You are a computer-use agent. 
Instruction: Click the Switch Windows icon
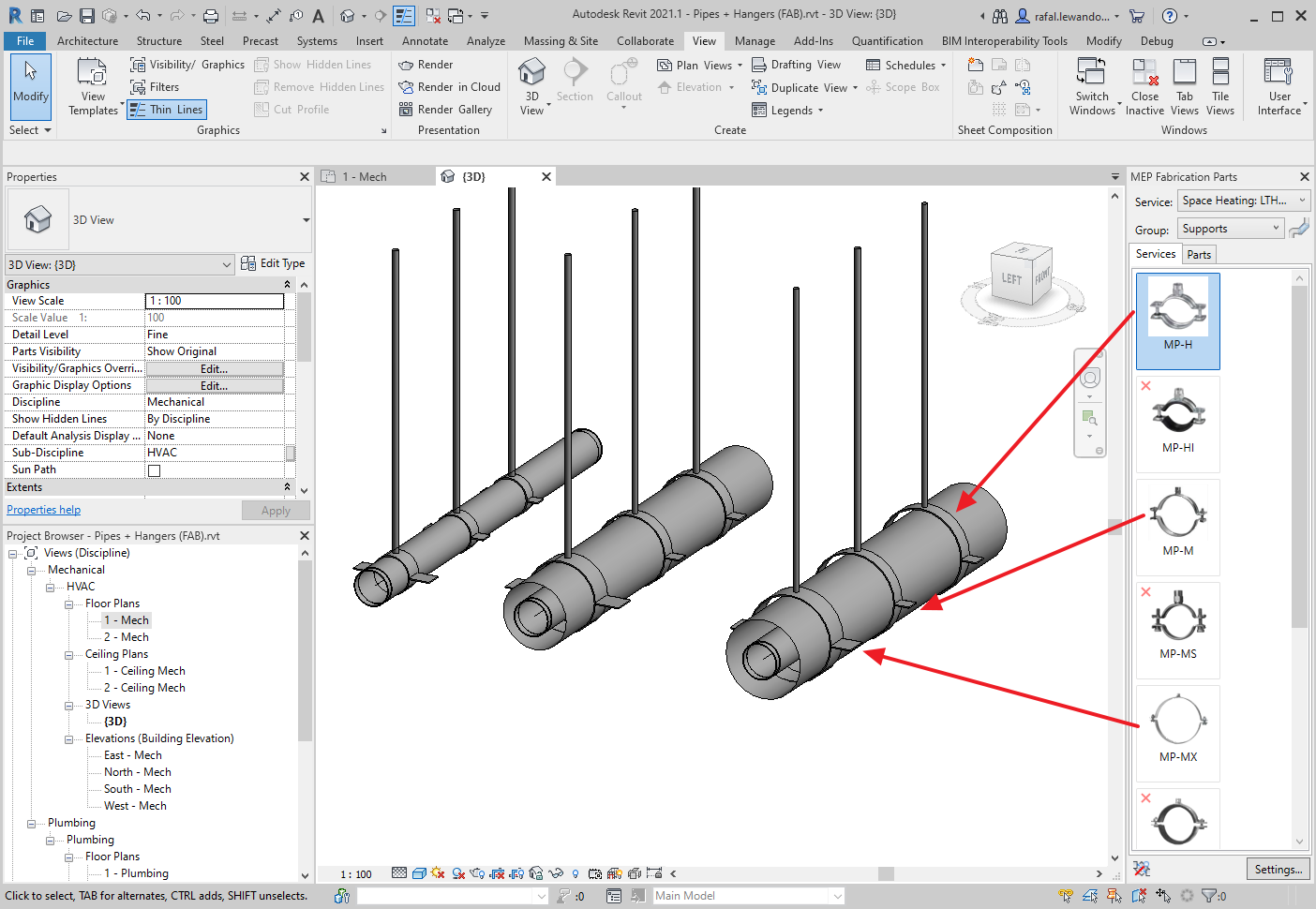pos(1092,72)
